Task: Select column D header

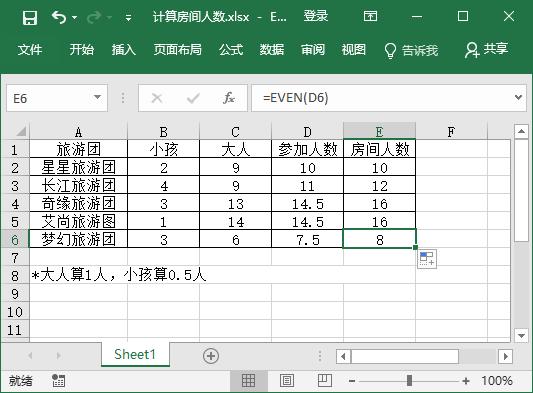Action: (x=307, y=132)
